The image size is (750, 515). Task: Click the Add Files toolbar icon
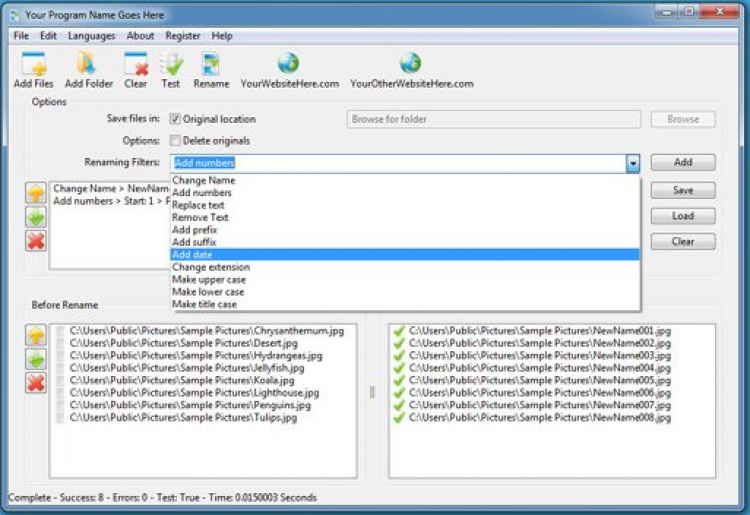[34, 64]
